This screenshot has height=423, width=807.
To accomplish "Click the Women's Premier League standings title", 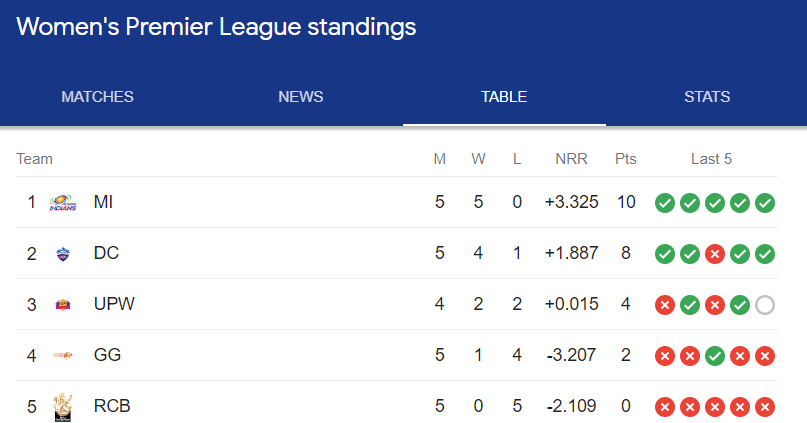I will tap(216, 27).
